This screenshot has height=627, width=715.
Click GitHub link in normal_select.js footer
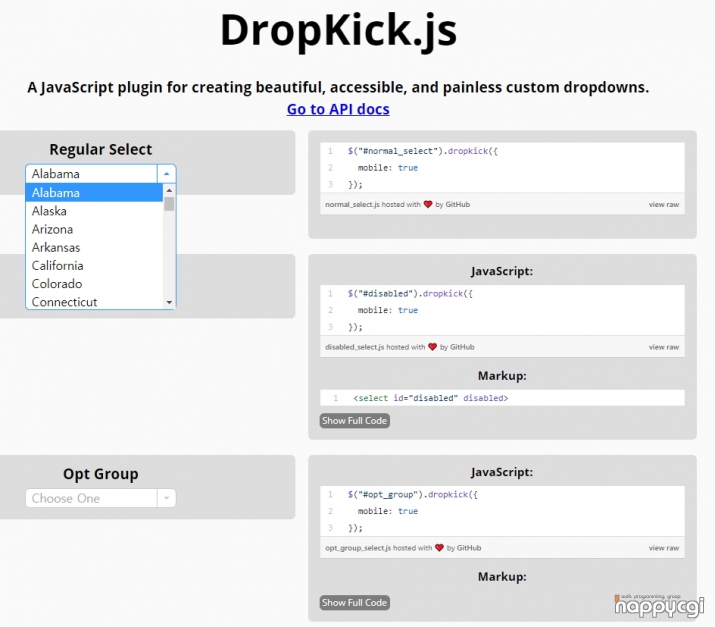point(457,204)
